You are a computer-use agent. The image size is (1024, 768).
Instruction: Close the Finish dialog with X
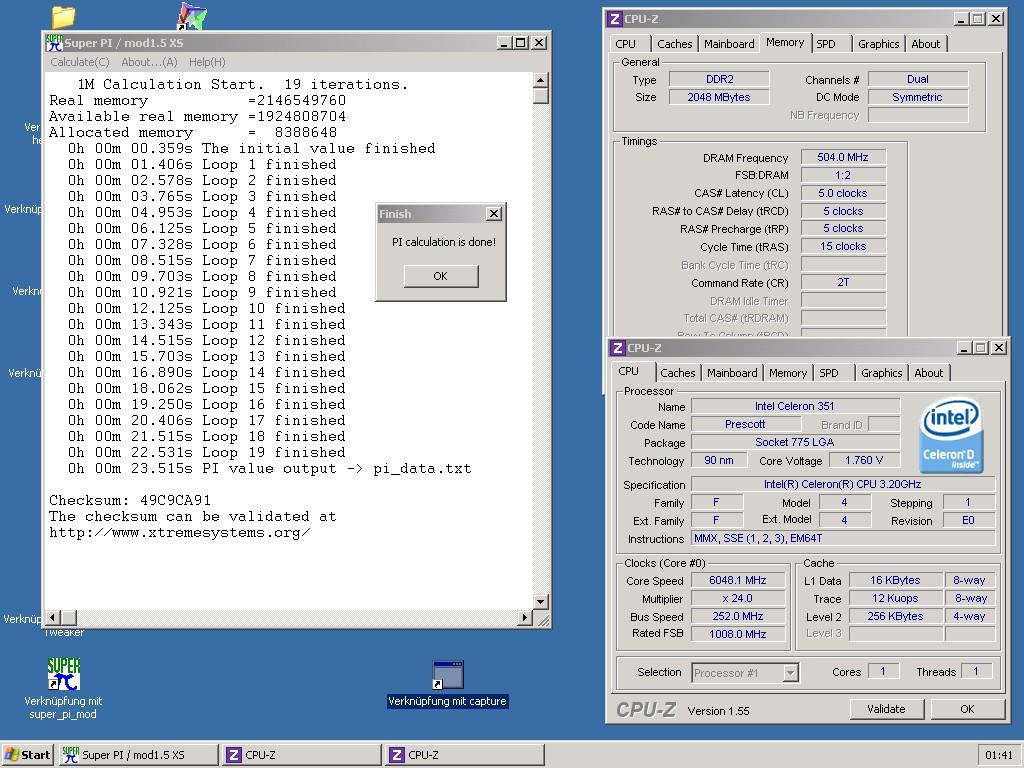pos(494,214)
